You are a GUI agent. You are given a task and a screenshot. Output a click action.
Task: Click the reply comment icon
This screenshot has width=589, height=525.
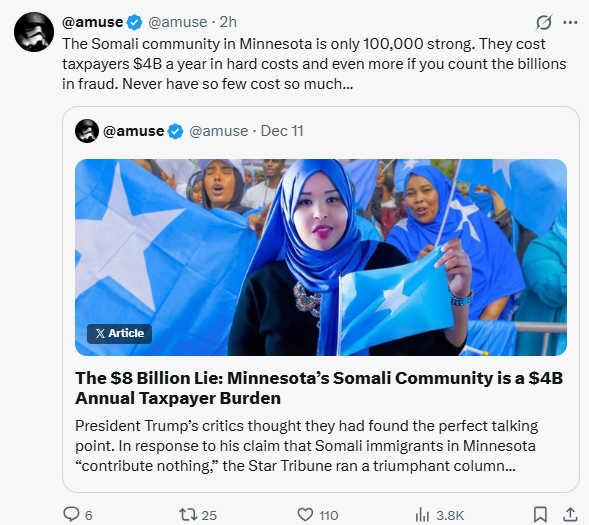(71, 514)
